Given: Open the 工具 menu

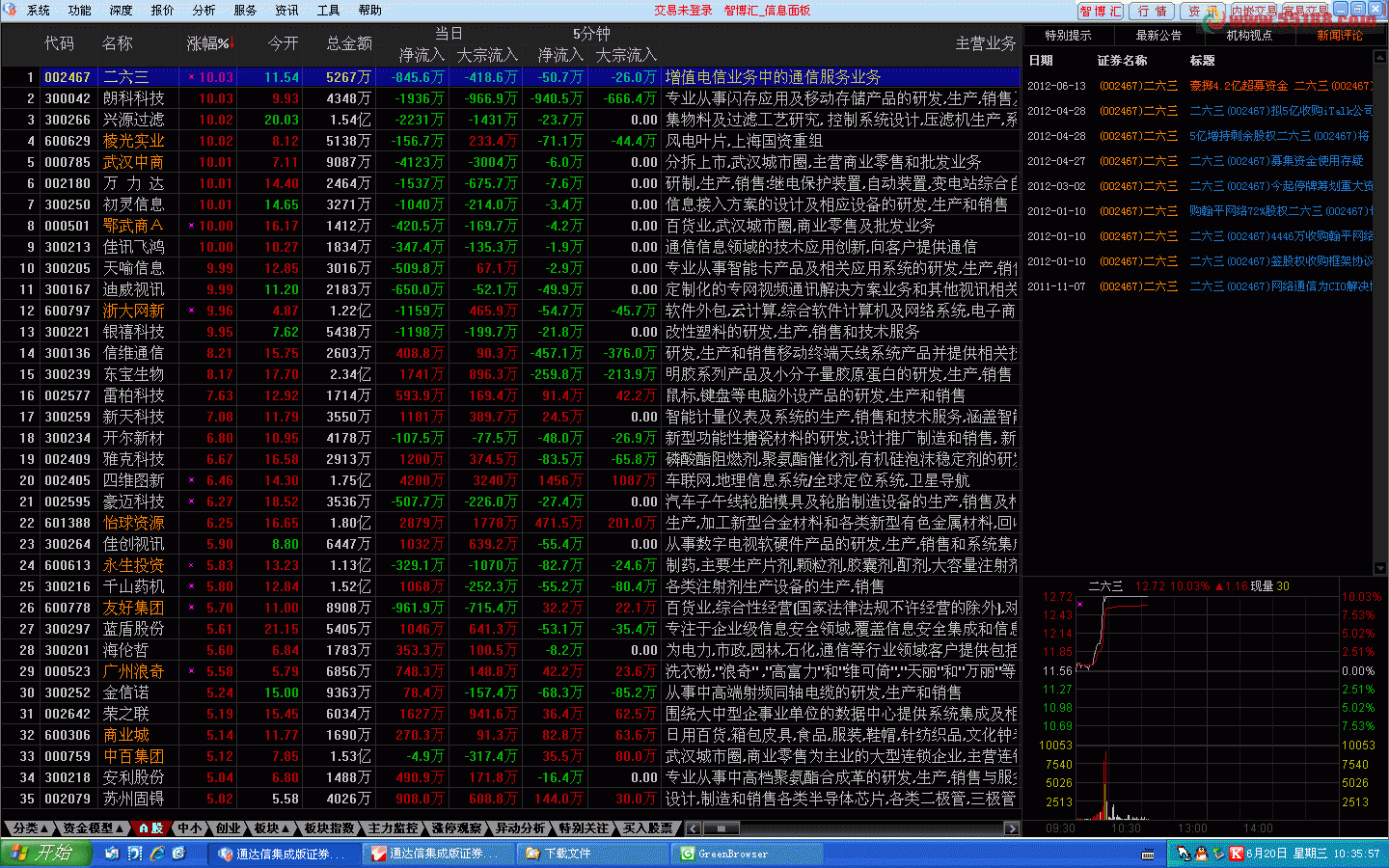Looking at the screenshot, I should 329,11.
